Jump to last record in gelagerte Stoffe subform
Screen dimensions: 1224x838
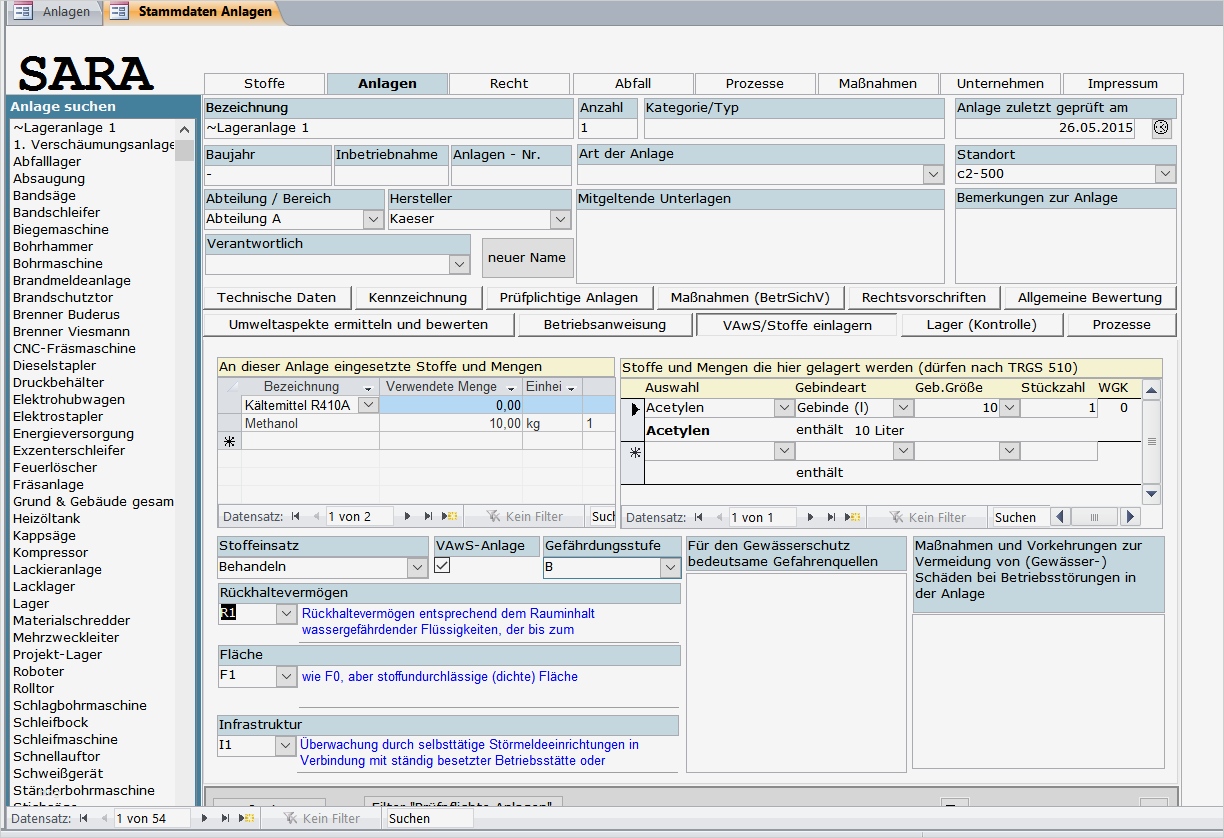(830, 518)
